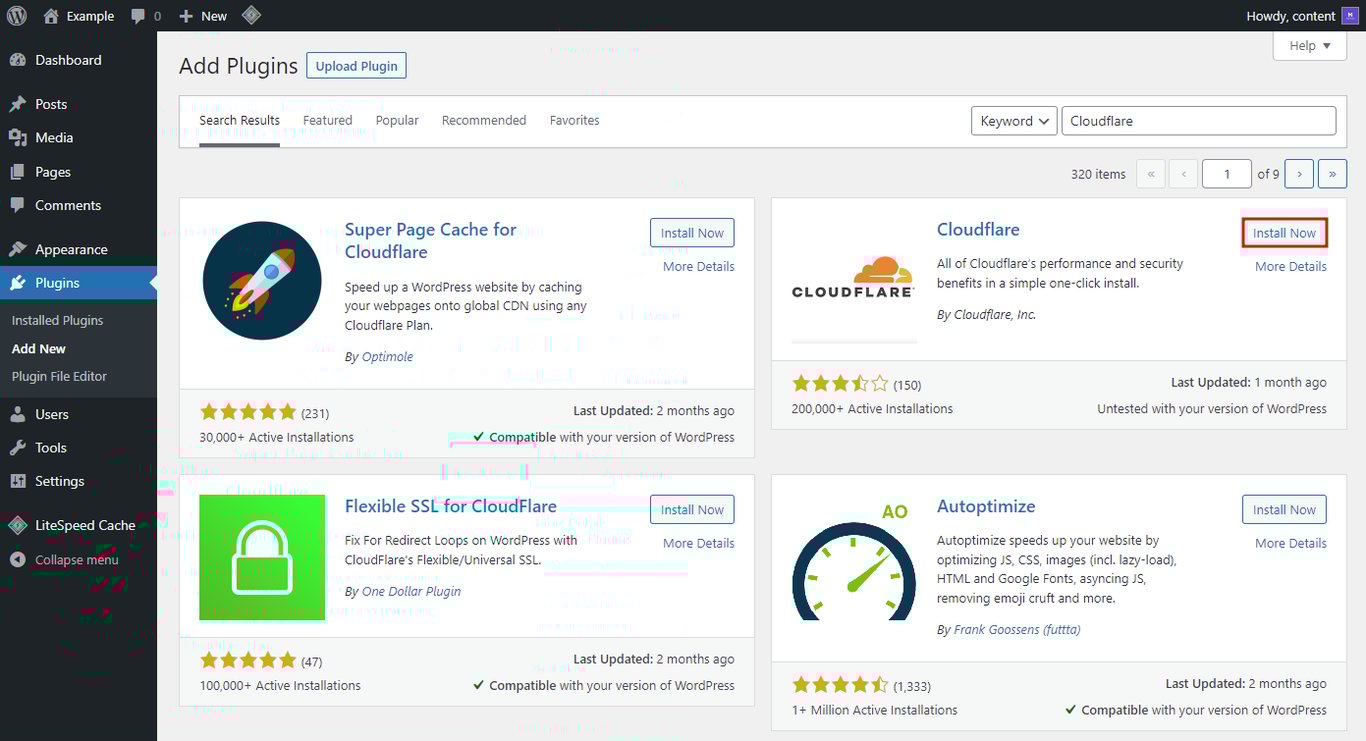
Task: Install the Cloudflare plugin
Action: click(1284, 232)
